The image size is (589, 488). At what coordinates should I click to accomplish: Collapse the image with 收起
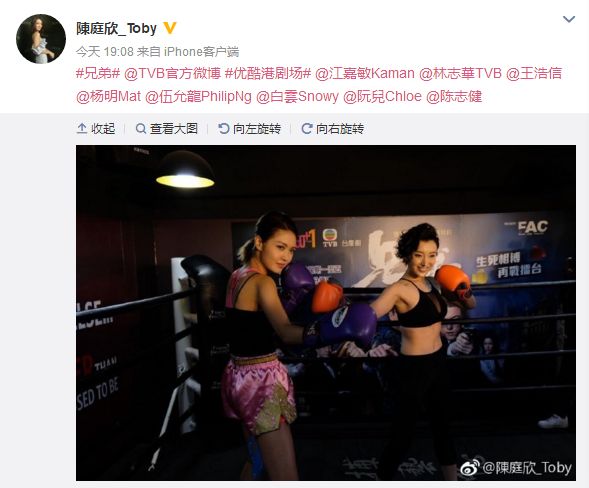coord(96,129)
